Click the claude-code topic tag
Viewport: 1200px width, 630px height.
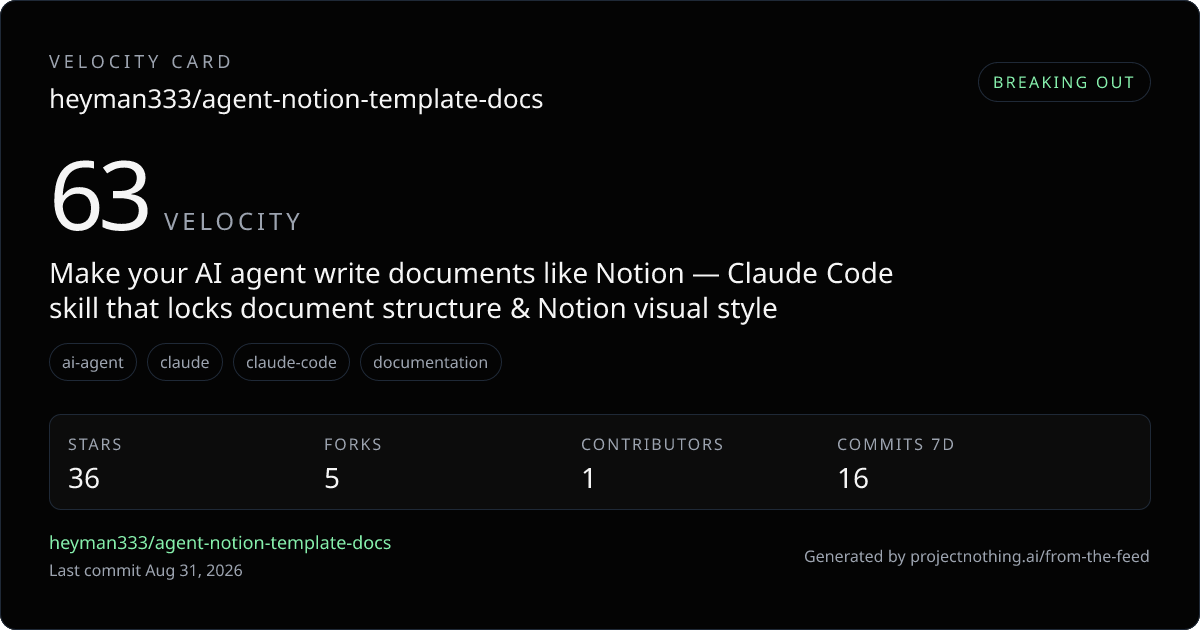292,362
